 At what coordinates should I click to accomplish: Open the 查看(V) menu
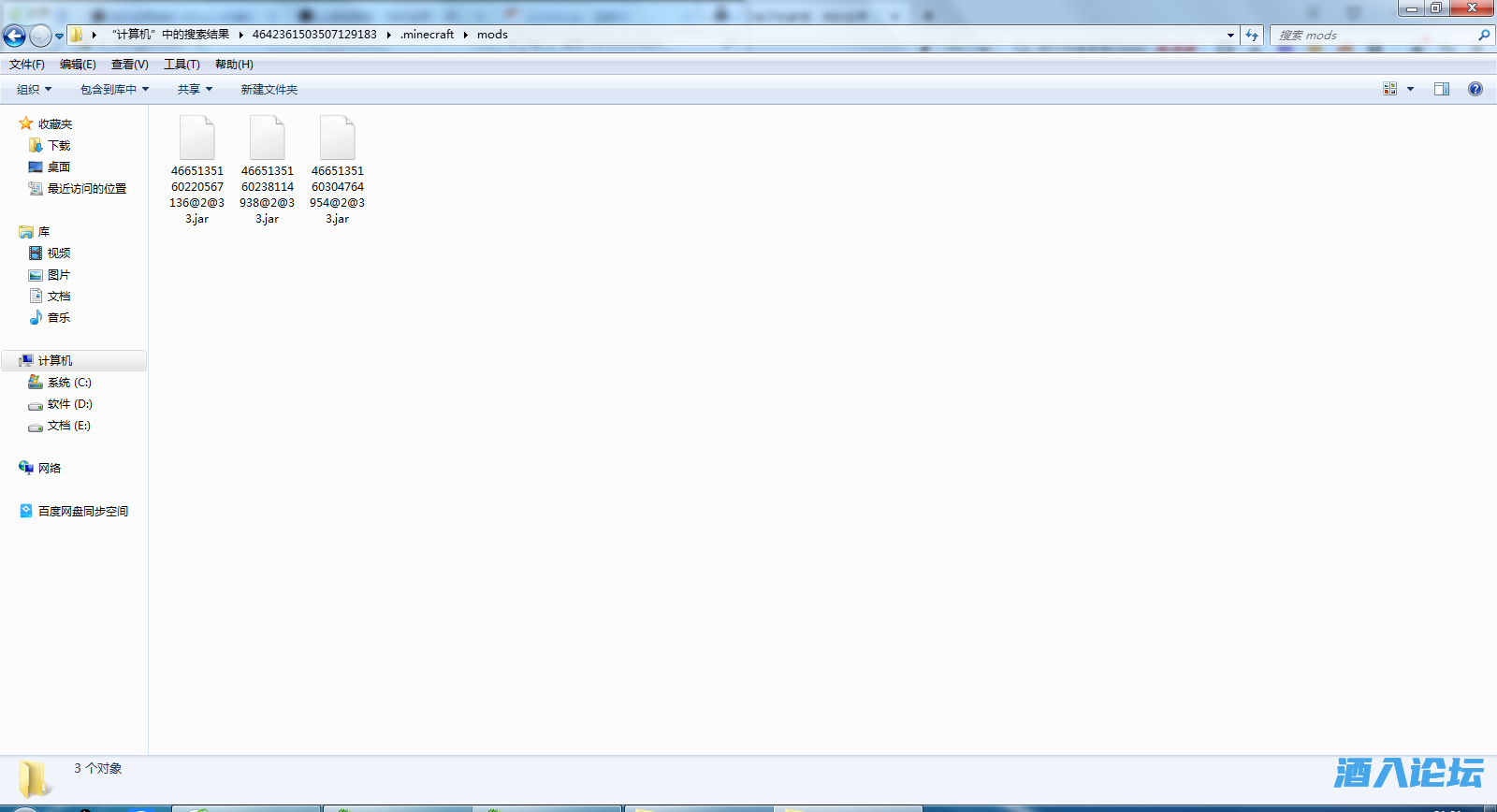click(x=130, y=65)
